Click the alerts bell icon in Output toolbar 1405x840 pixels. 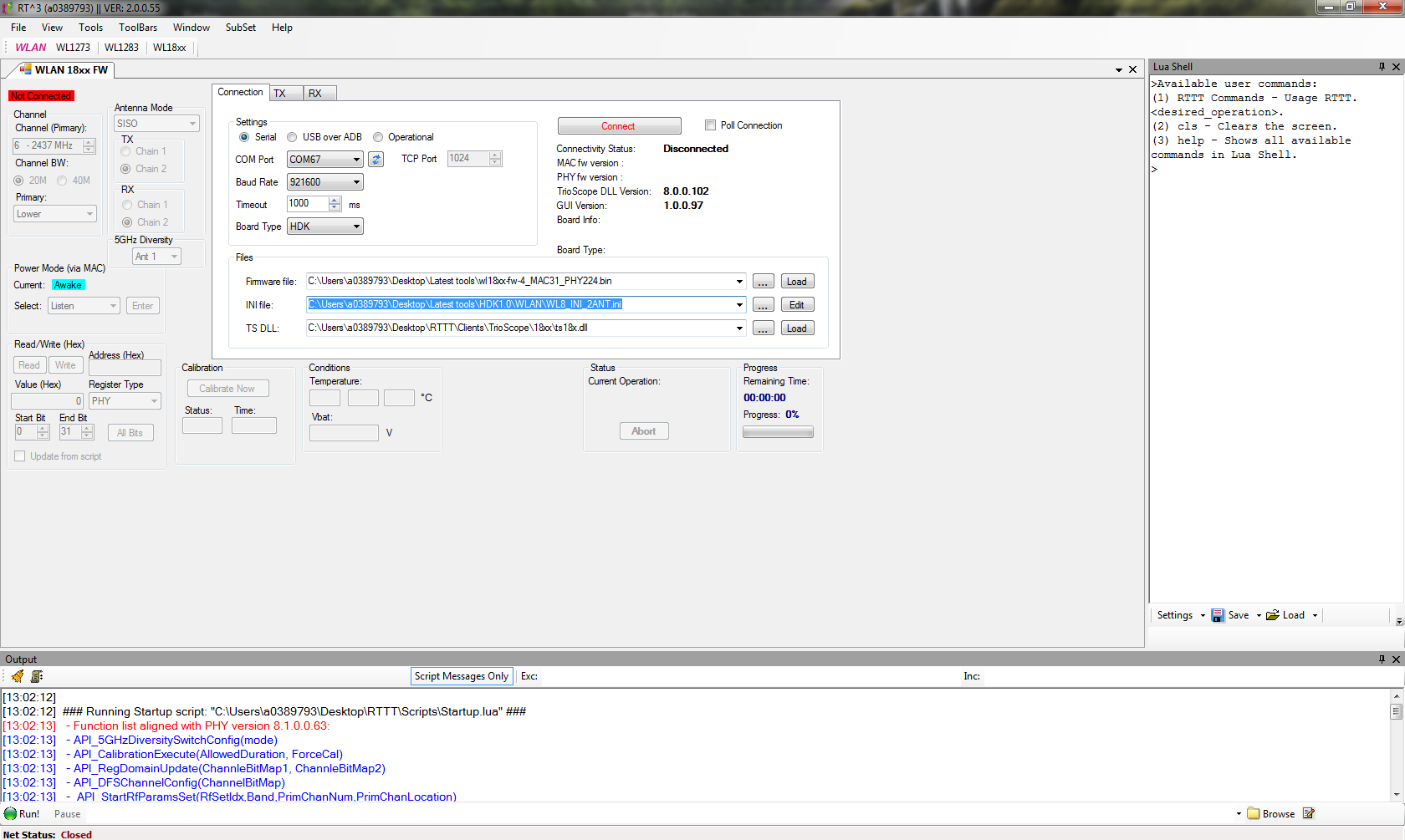tap(15, 676)
